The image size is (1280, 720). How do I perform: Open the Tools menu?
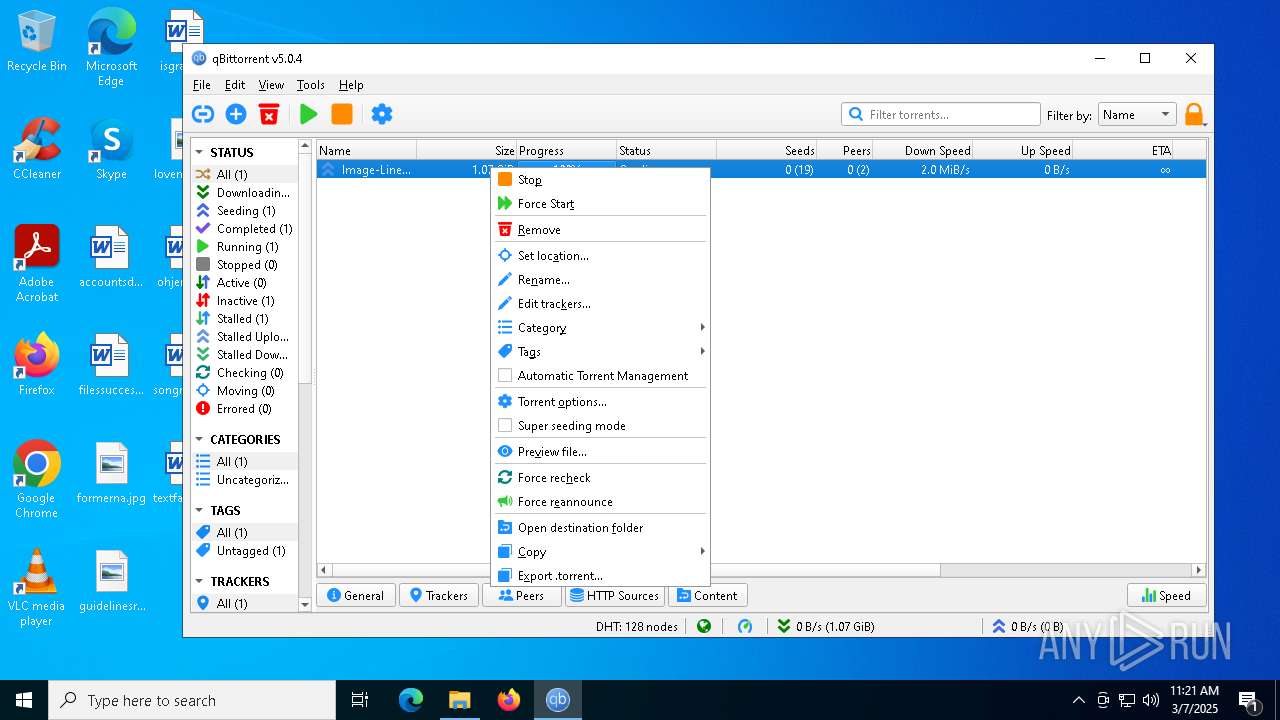(311, 85)
